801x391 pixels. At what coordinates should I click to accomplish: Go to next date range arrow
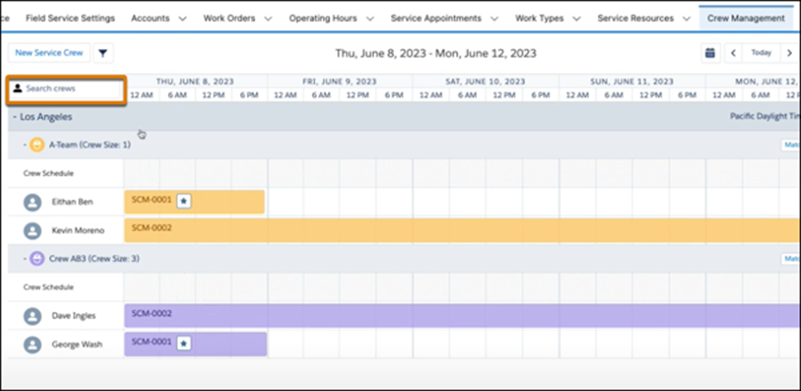click(789, 53)
